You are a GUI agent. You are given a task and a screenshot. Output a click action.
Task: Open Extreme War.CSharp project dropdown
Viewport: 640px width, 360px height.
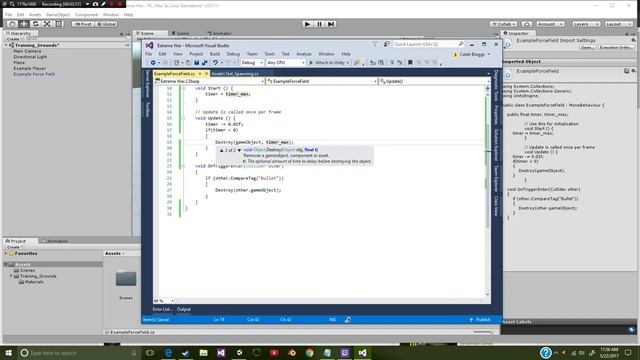(x=209, y=81)
